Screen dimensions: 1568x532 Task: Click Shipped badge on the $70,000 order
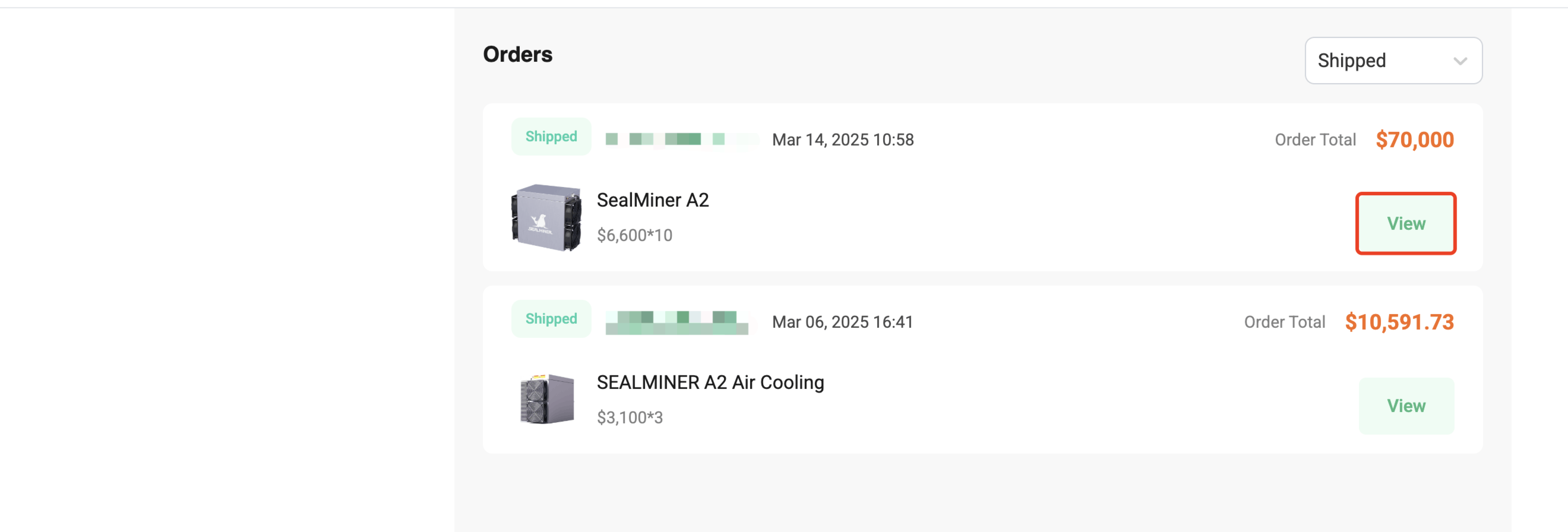coord(550,136)
